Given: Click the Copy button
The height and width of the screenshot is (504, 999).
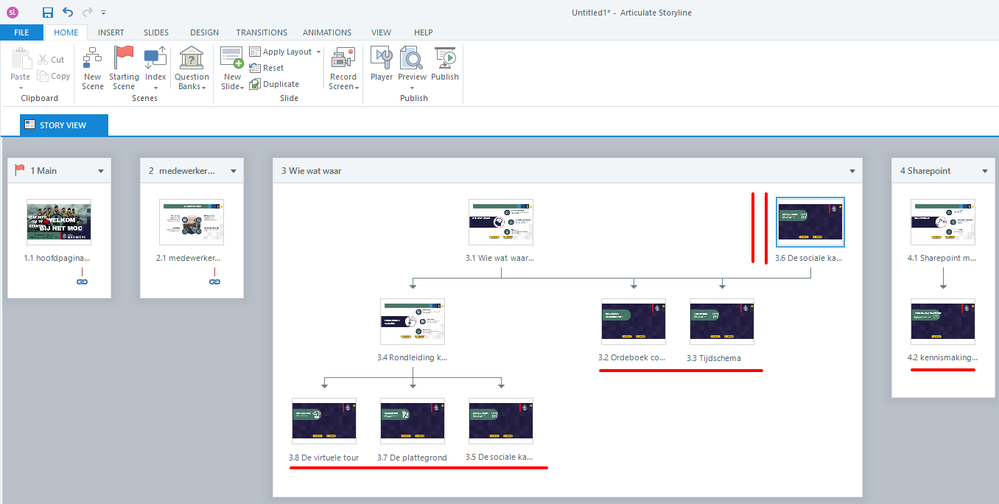Looking at the screenshot, I should (x=54, y=76).
